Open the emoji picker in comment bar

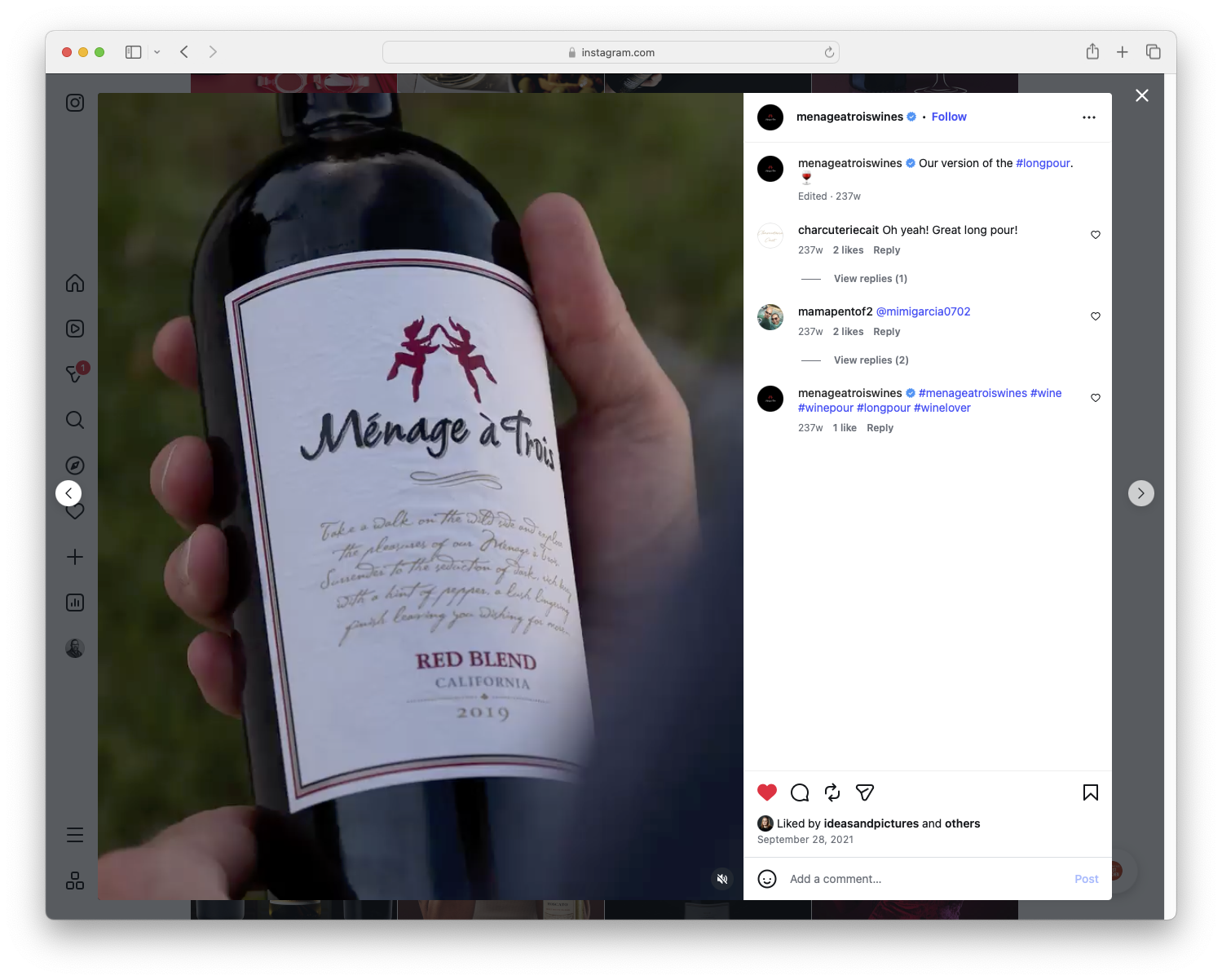tap(767, 879)
